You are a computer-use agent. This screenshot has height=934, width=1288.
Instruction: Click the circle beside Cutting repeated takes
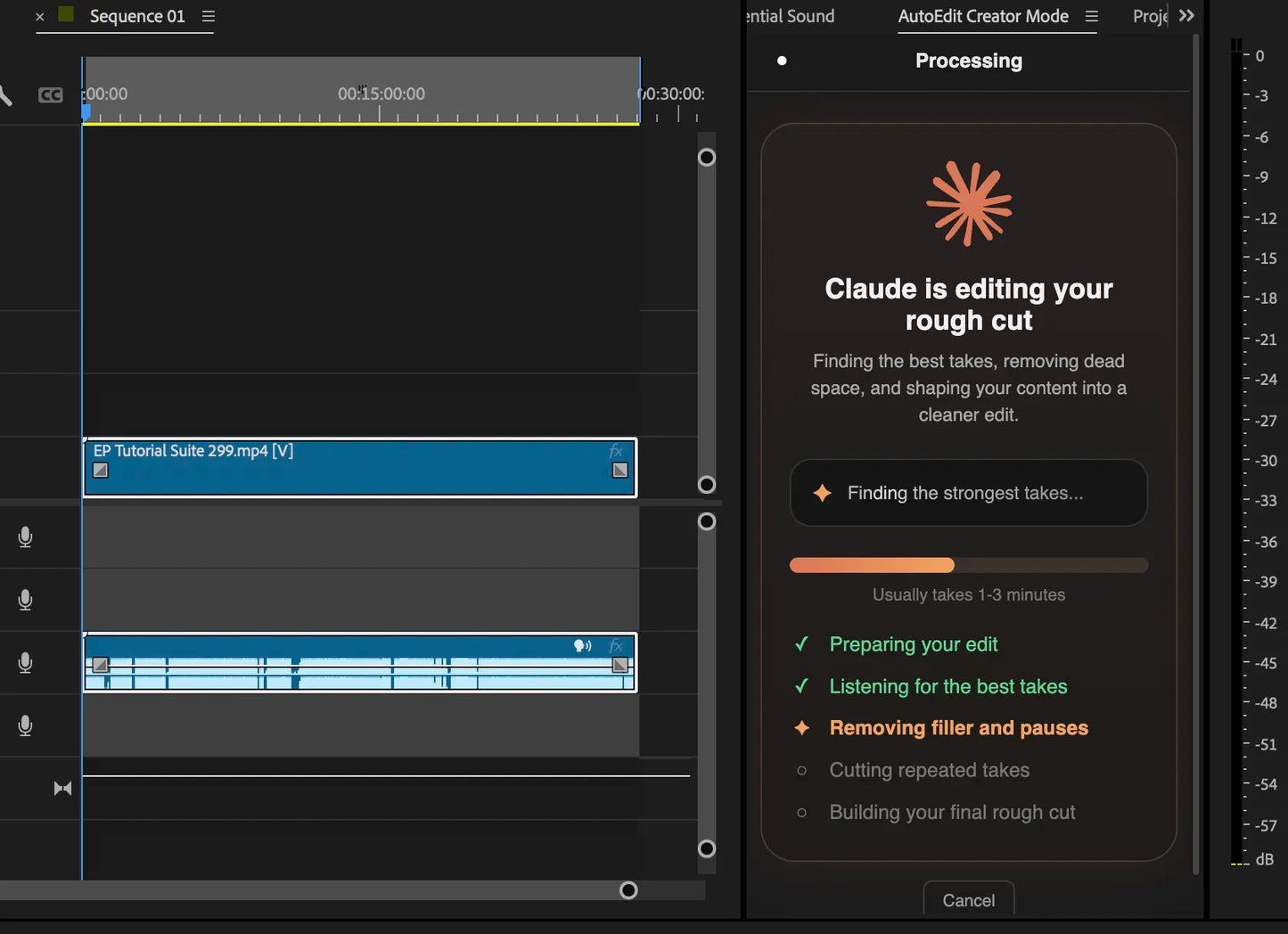[801, 771]
